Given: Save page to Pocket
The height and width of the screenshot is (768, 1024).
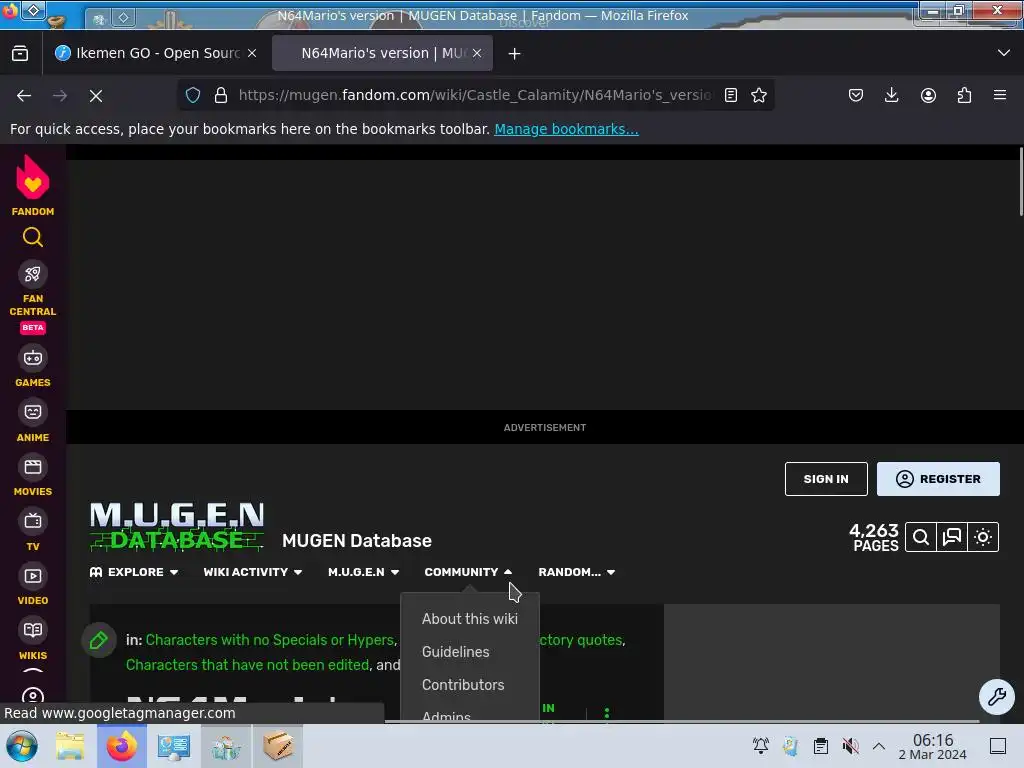Looking at the screenshot, I should (856, 95).
